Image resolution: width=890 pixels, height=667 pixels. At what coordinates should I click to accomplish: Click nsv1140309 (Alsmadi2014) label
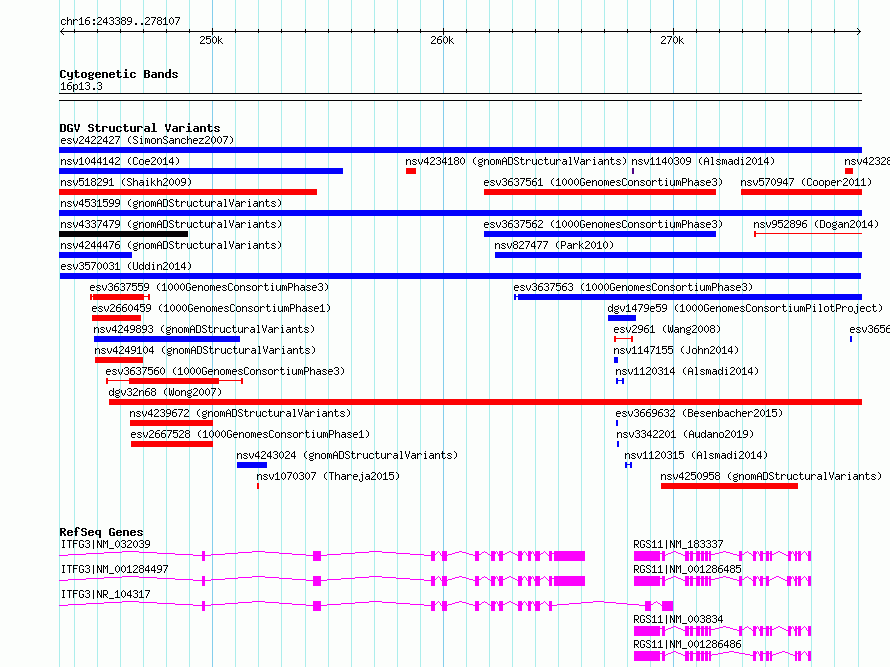703,161
